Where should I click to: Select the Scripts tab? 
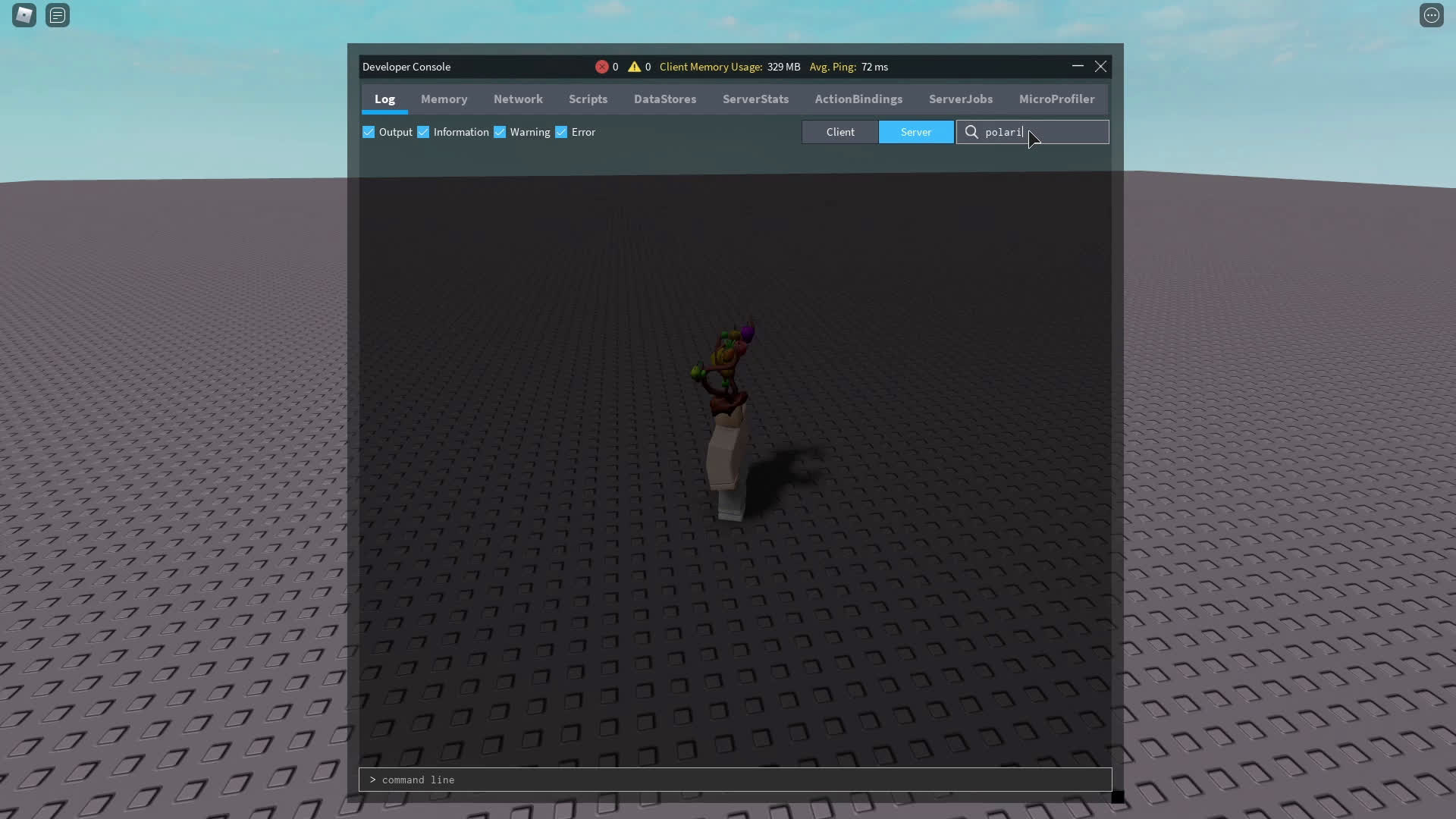click(x=588, y=99)
